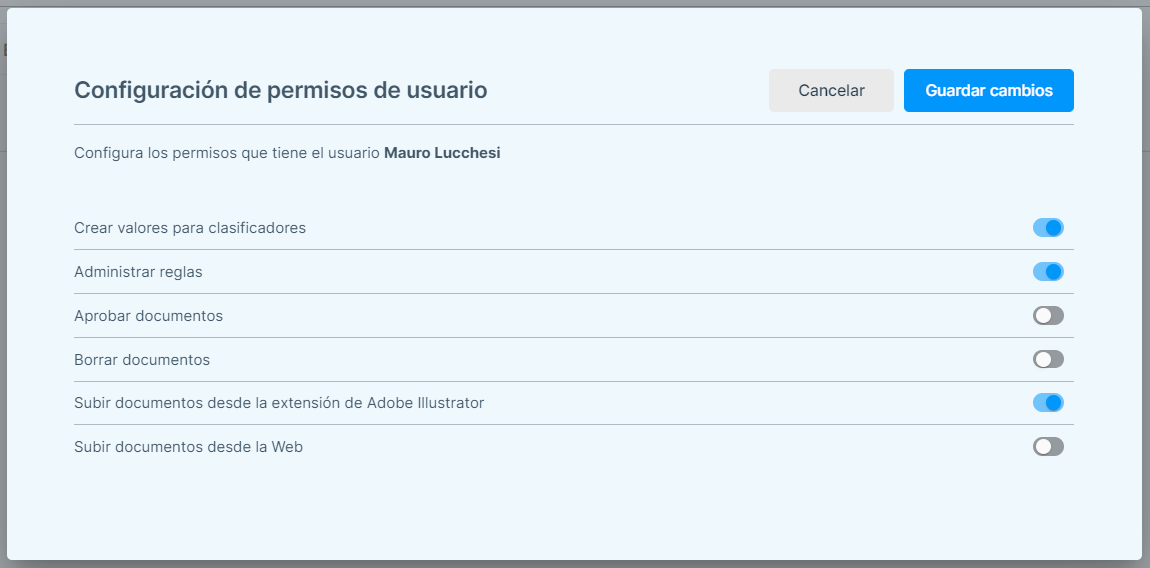Dismiss the dialog with the Cancelar button
This screenshot has width=1150, height=568.
831,90
